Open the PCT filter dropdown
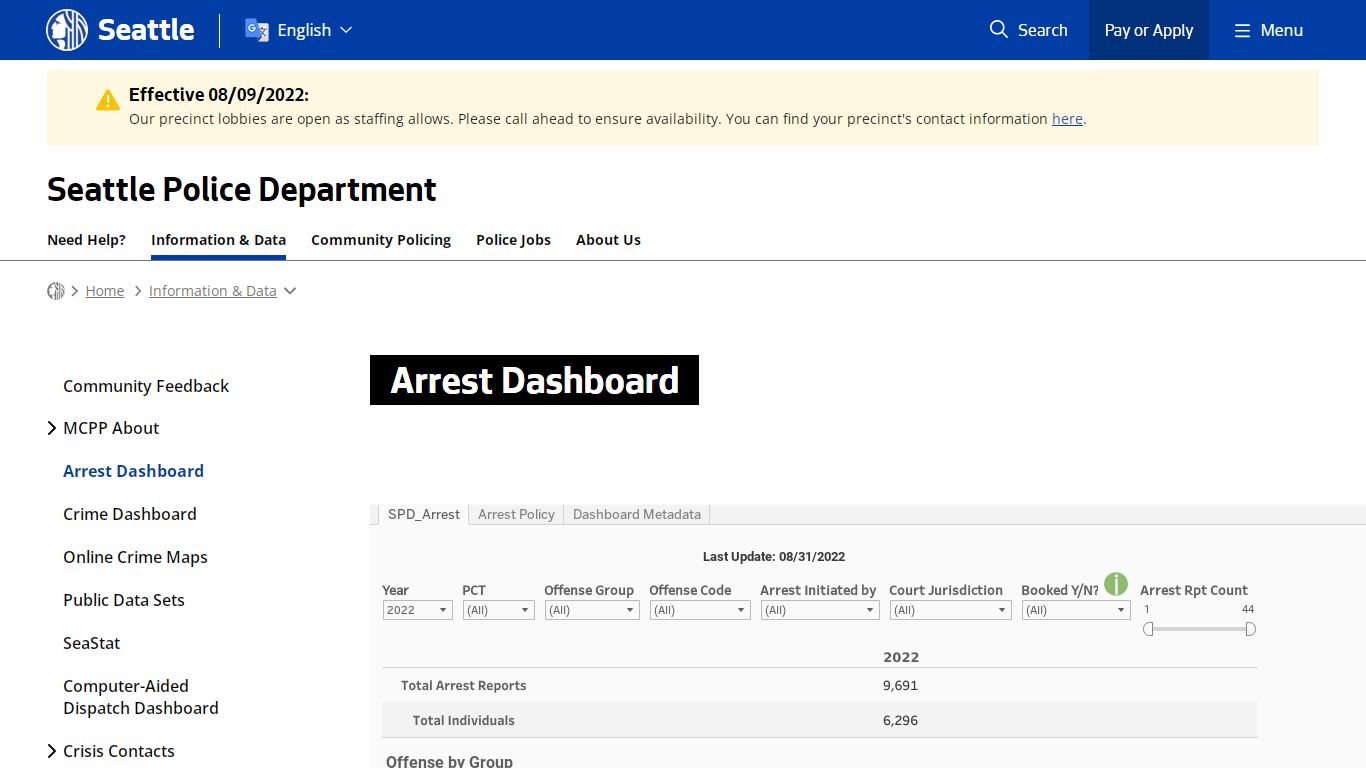The image size is (1366, 768). pos(499,610)
